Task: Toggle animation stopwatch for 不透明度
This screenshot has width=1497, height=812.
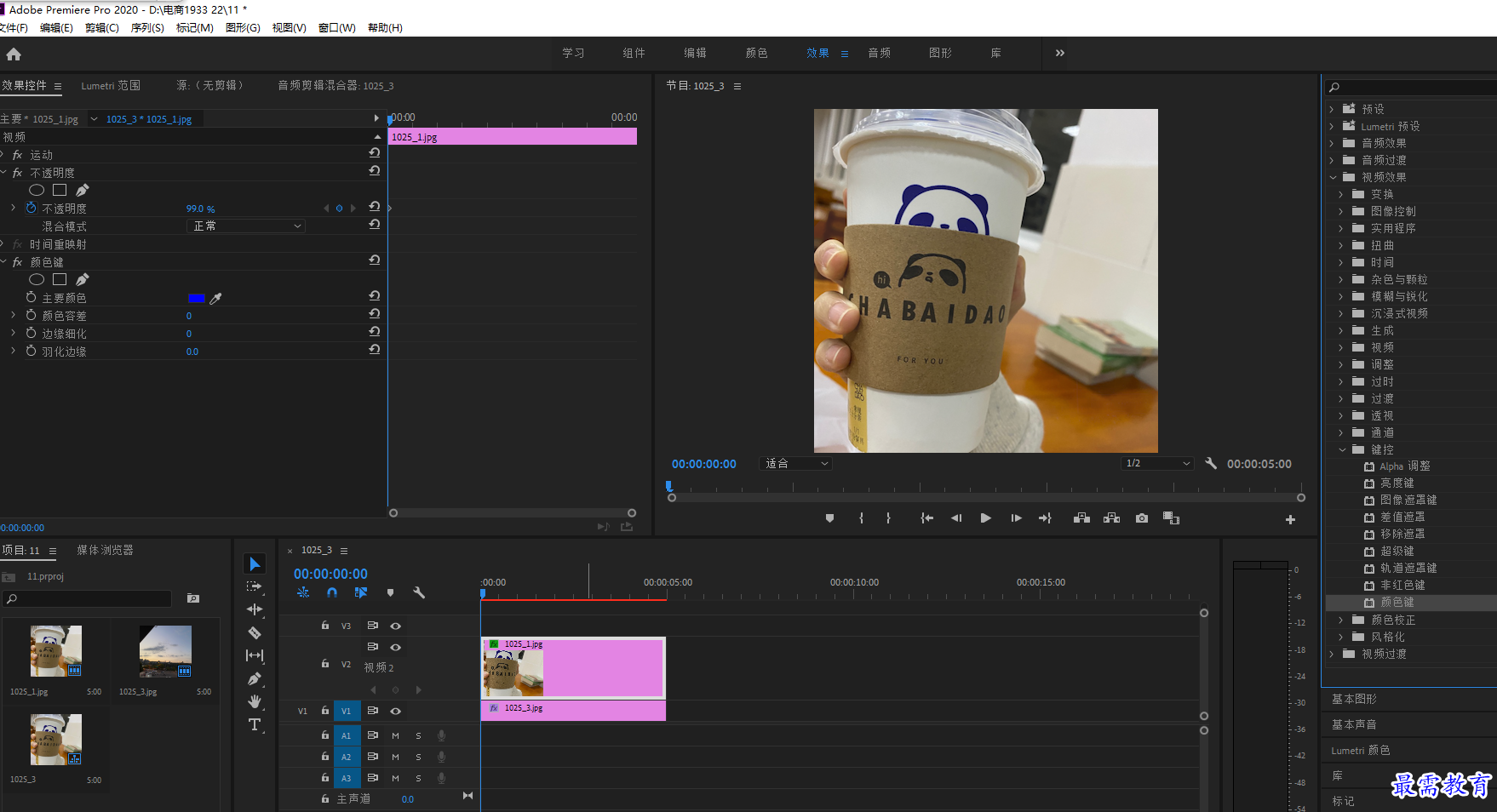Action: click(x=32, y=208)
